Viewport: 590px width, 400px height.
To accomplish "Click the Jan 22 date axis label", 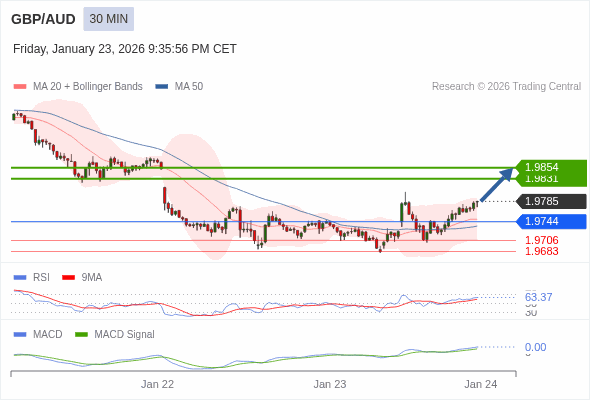I will (x=157, y=384).
